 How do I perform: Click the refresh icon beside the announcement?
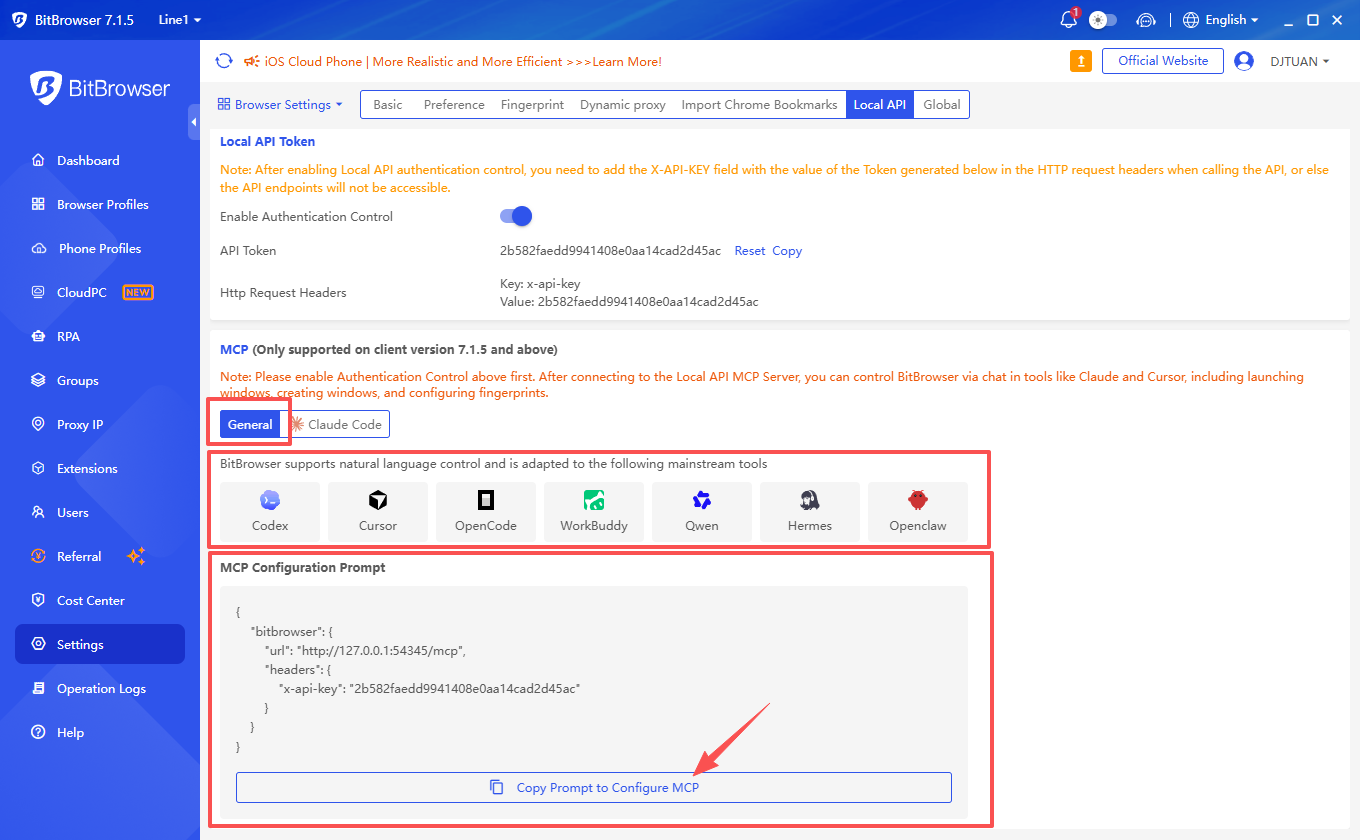(224, 61)
